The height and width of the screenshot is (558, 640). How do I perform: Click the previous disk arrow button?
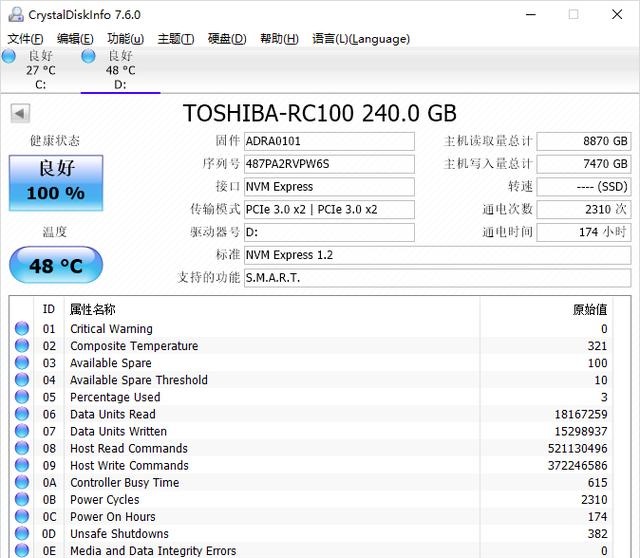point(19,113)
